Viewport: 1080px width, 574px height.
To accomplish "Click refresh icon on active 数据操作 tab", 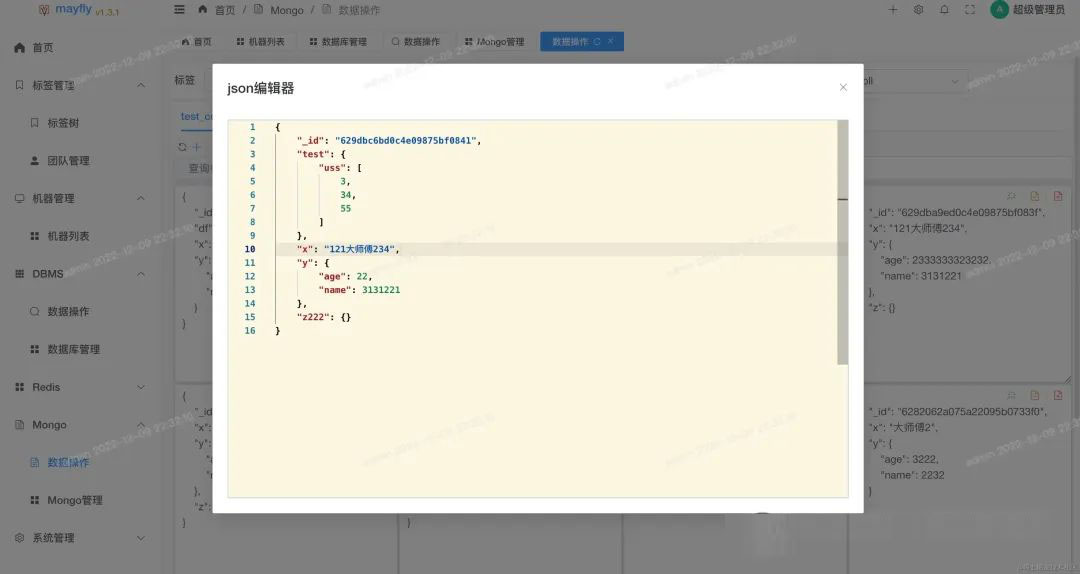I will pos(597,42).
